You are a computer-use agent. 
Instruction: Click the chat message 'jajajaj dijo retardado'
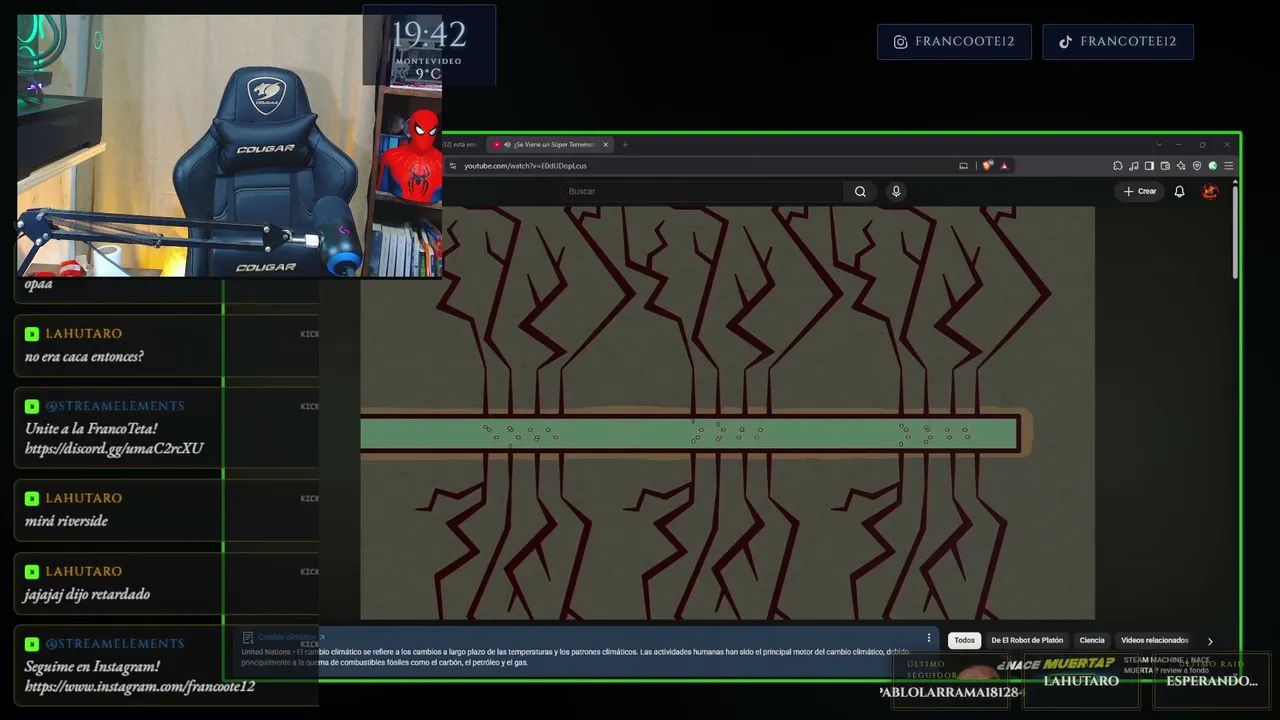(87, 594)
